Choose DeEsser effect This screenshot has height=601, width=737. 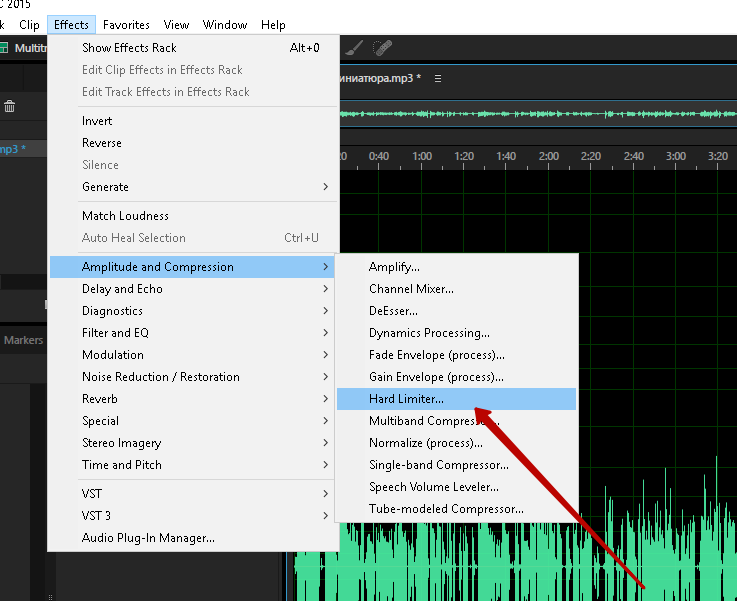tap(456, 311)
